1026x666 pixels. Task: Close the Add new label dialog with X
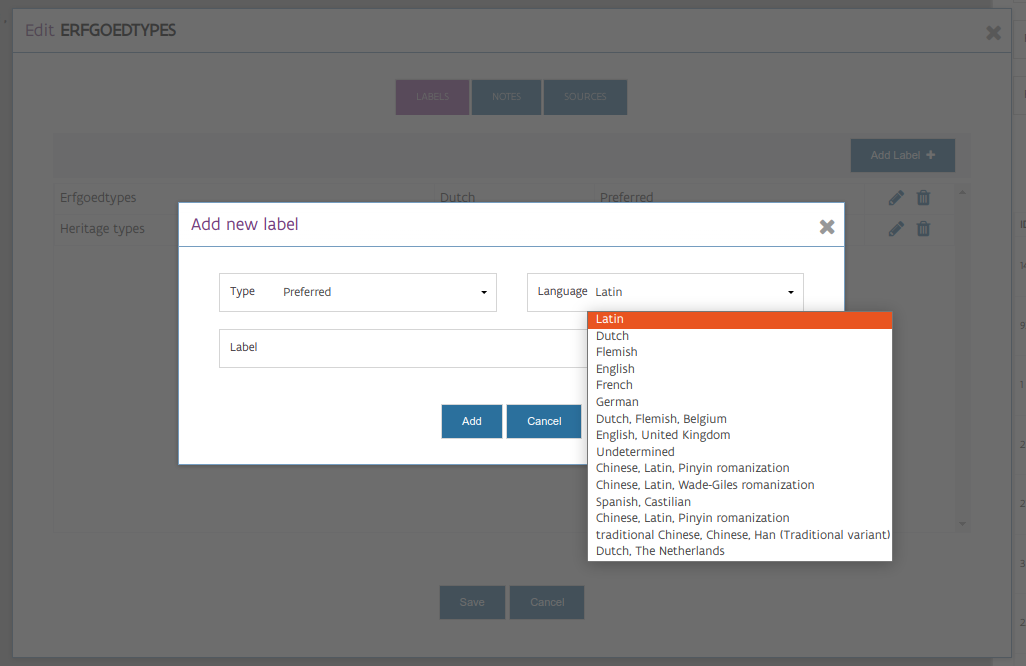827,226
